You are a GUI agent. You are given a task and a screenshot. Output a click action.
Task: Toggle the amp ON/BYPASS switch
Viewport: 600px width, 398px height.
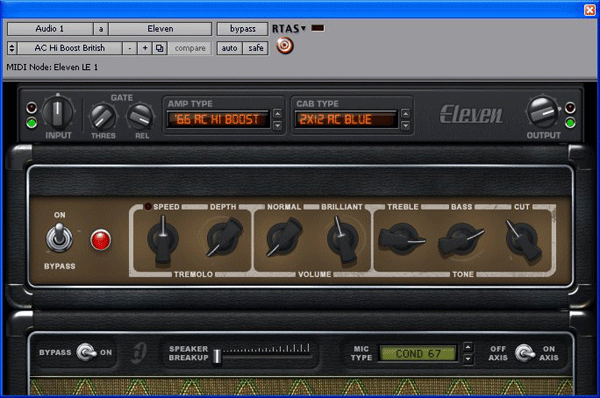click(x=59, y=238)
